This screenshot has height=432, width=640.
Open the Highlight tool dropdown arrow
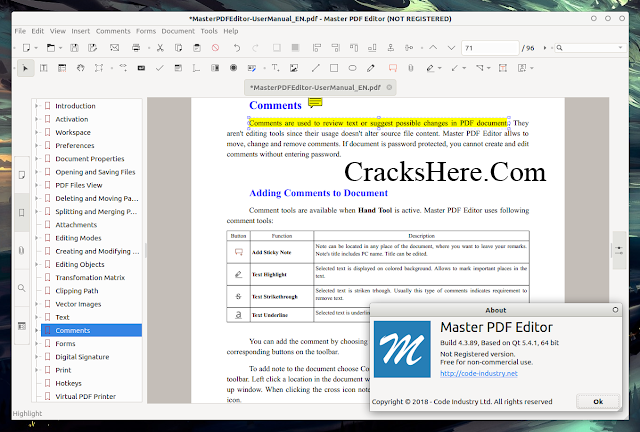[440, 68]
